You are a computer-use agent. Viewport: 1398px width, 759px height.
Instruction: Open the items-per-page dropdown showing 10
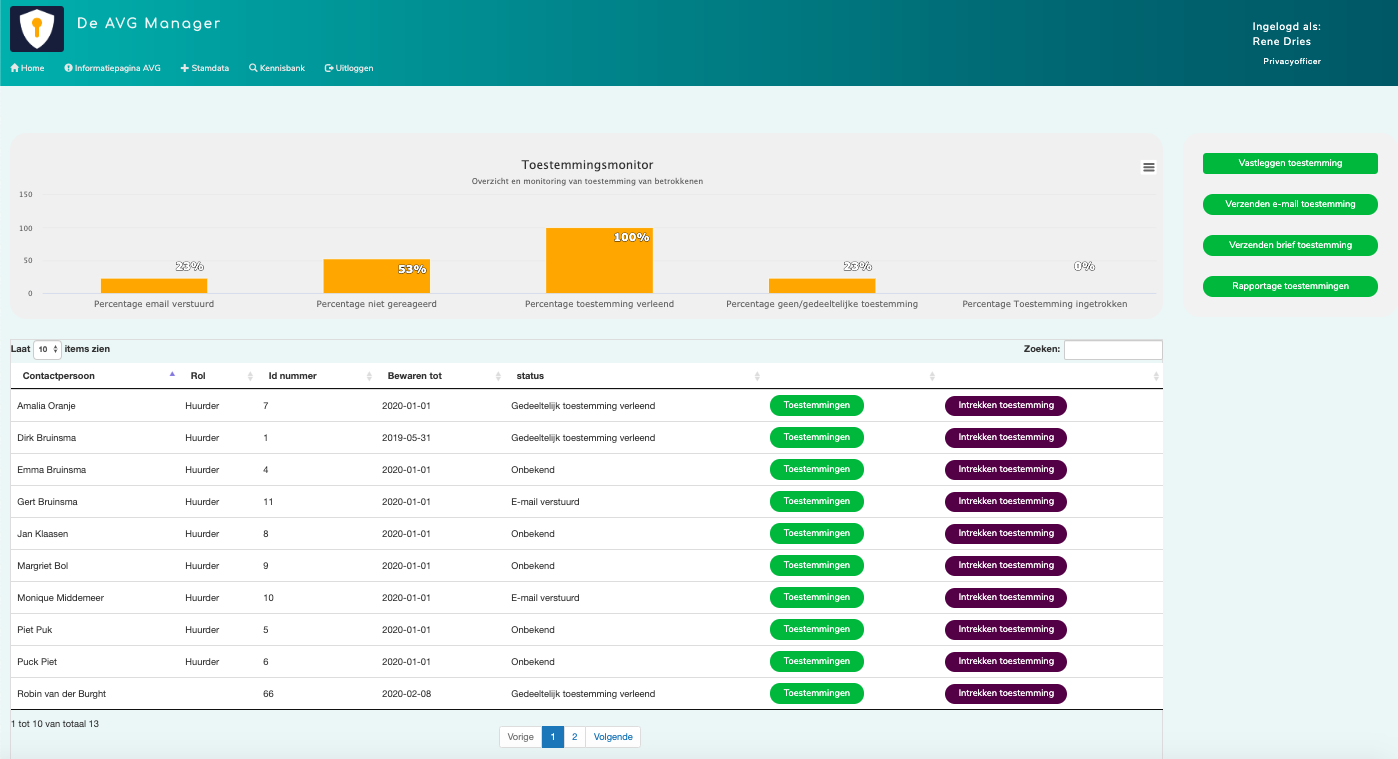[x=47, y=350]
